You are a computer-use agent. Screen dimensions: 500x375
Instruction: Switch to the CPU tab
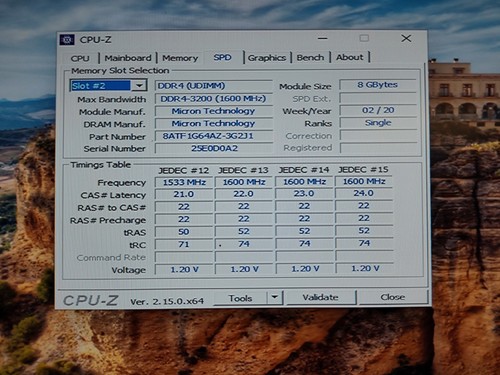tap(80, 58)
